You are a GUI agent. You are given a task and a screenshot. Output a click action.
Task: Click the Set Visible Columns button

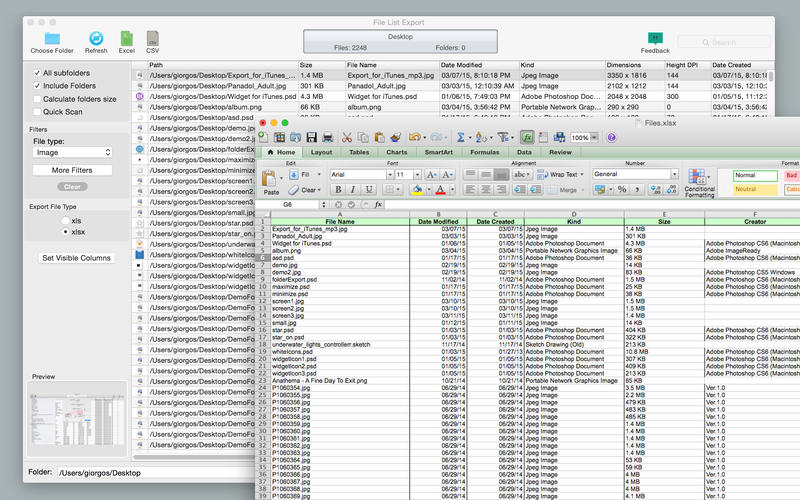click(76, 258)
